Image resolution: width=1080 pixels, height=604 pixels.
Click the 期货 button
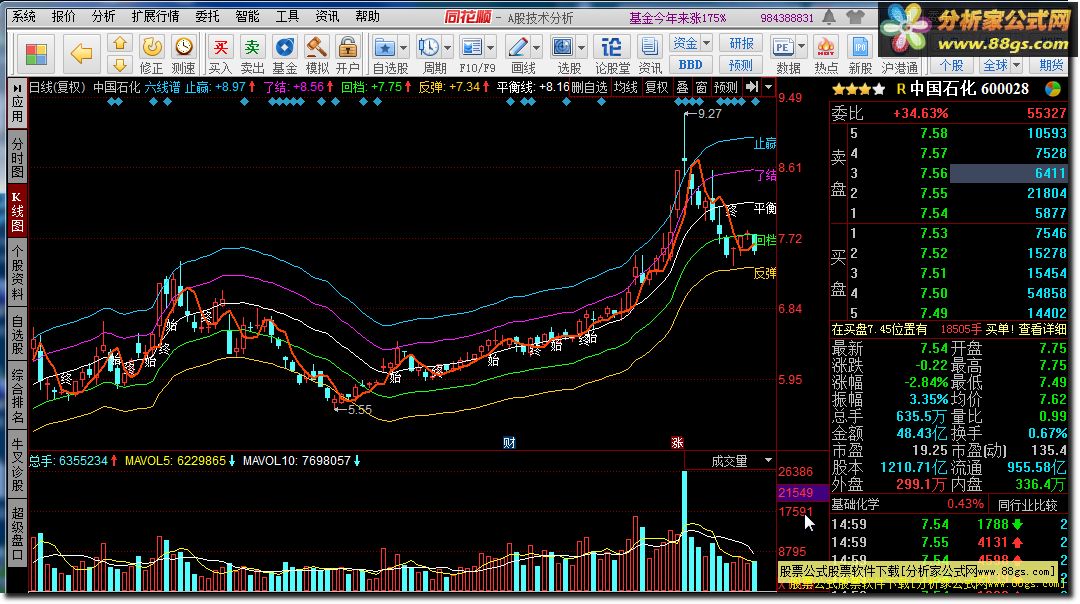pos(1051,65)
